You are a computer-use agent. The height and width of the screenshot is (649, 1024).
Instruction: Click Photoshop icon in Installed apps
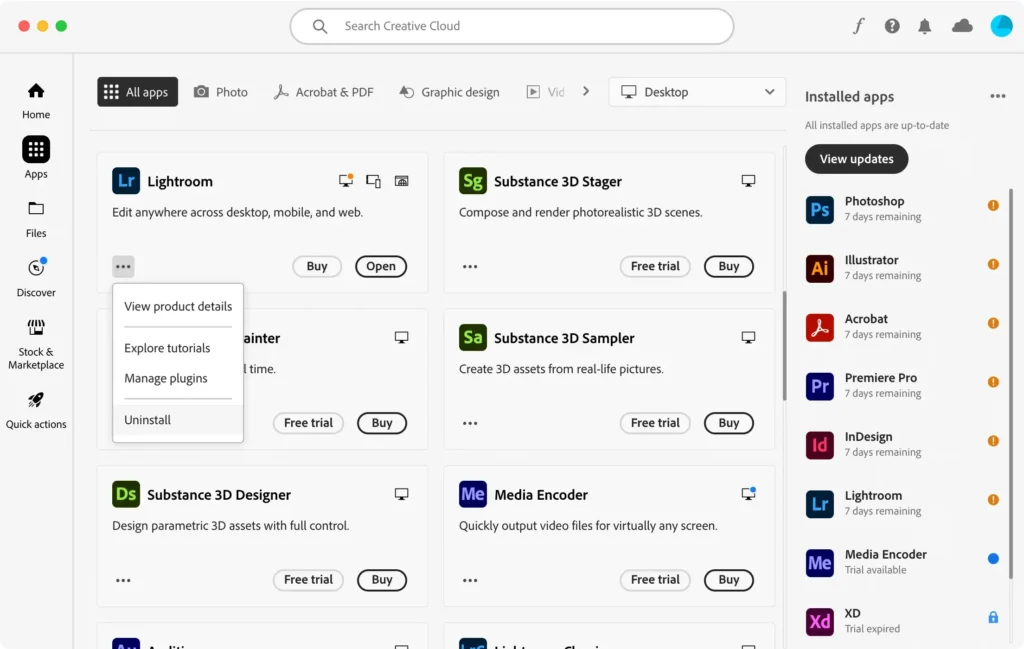click(x=820, y=210)
